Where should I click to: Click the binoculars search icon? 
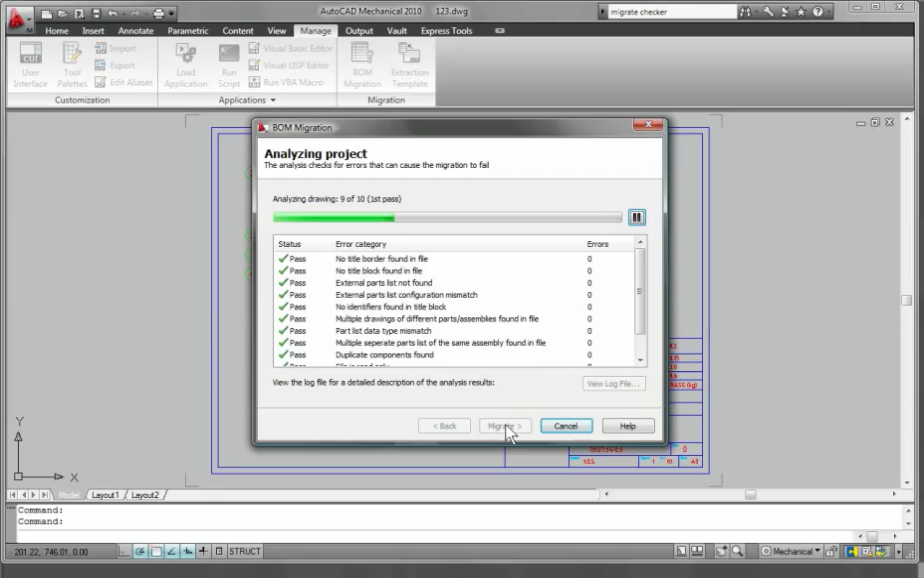click(x=745, y=12)
